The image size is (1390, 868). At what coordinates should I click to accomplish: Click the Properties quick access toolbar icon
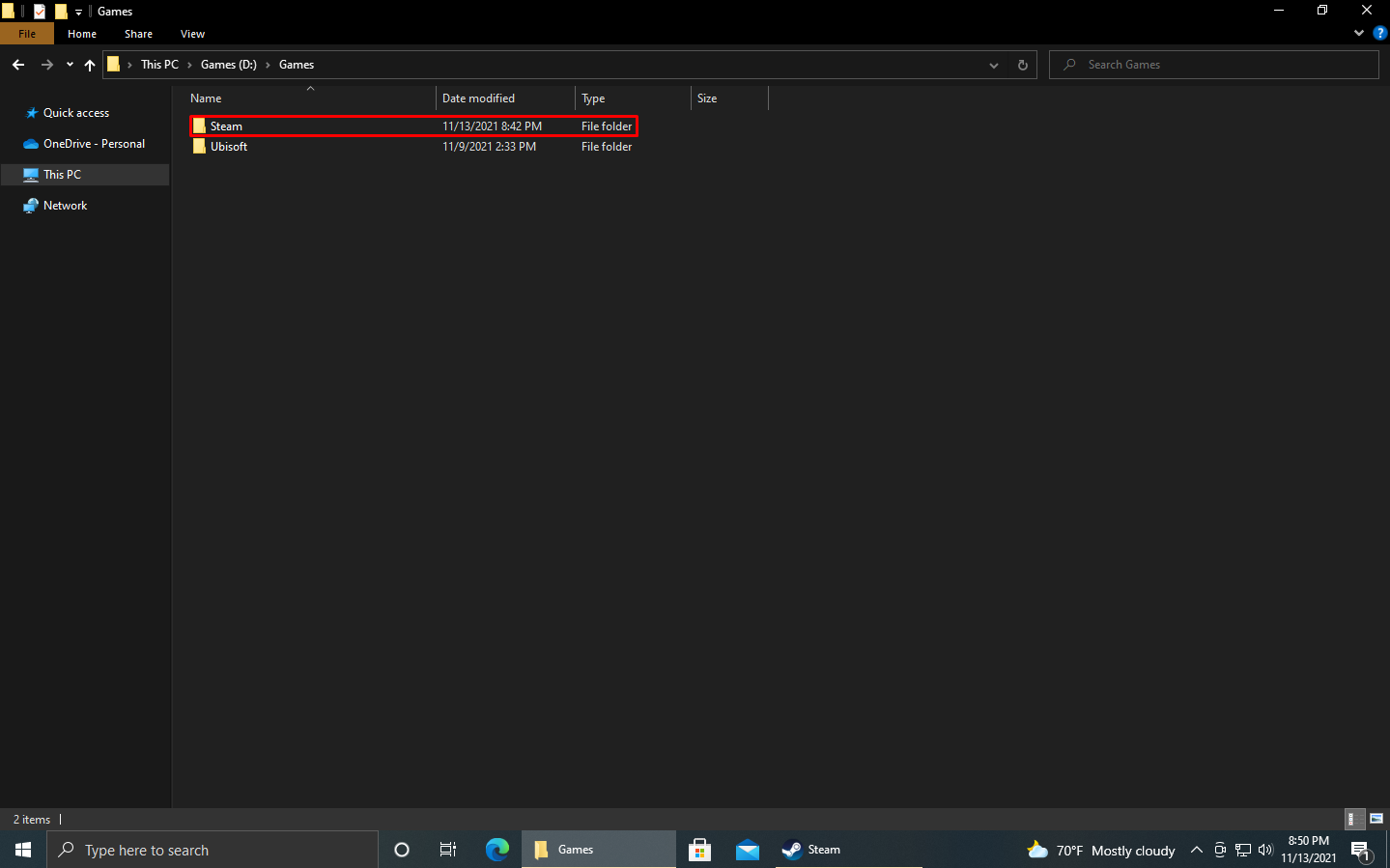pos(40,12)
